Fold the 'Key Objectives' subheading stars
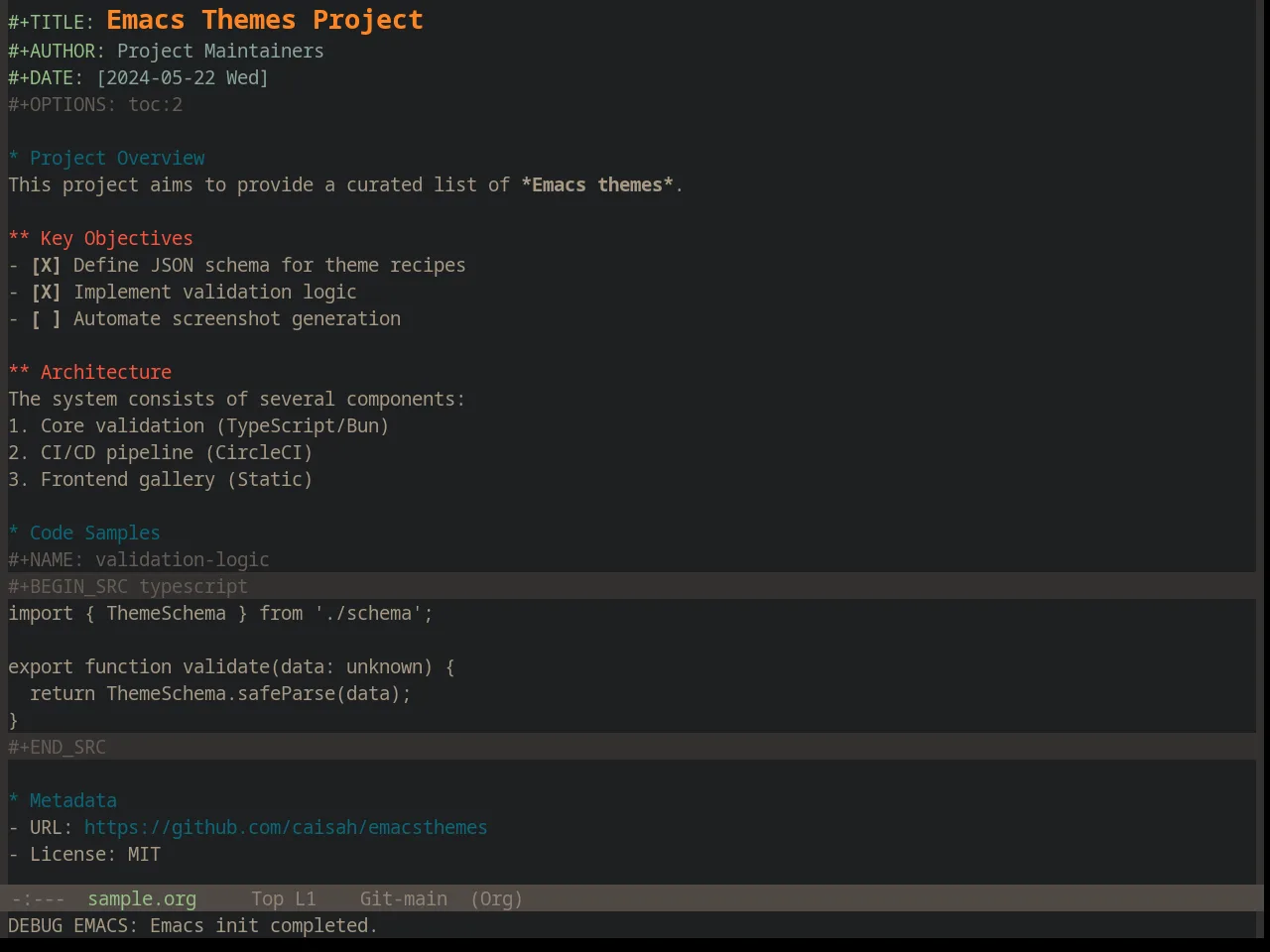 click(19, 238)
